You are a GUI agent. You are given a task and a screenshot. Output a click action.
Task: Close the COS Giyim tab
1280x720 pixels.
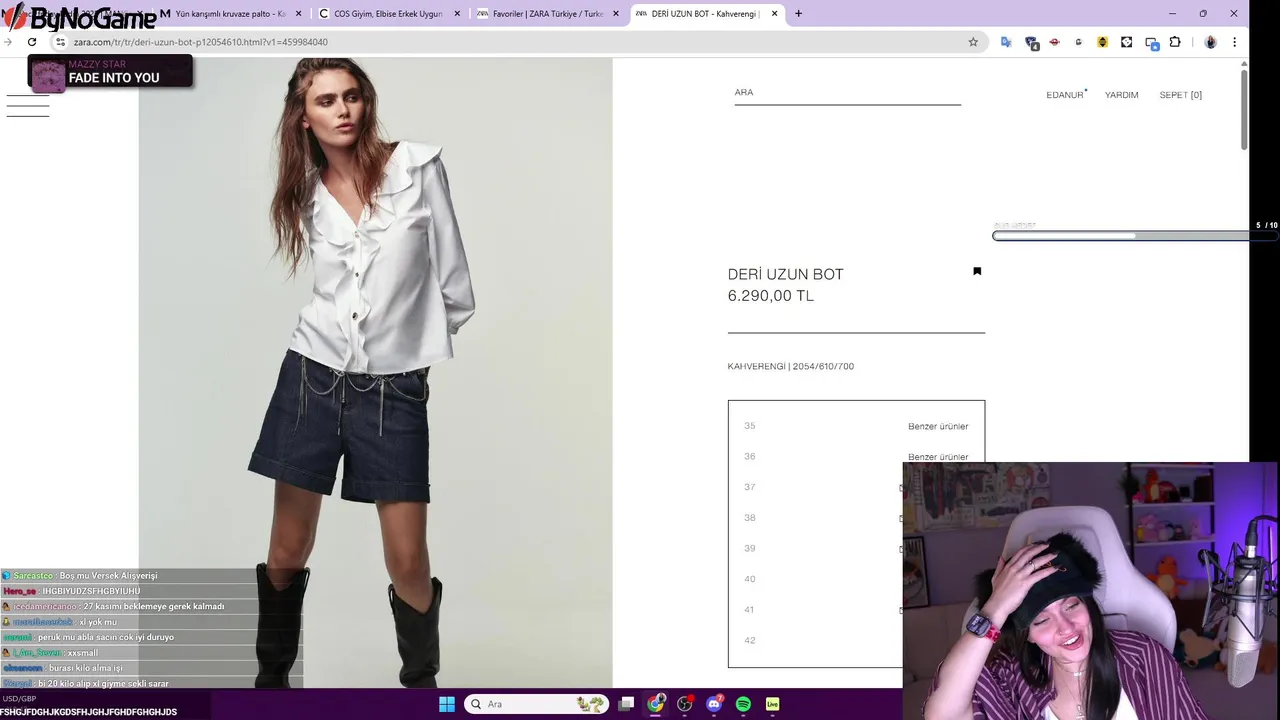point(457,14)
